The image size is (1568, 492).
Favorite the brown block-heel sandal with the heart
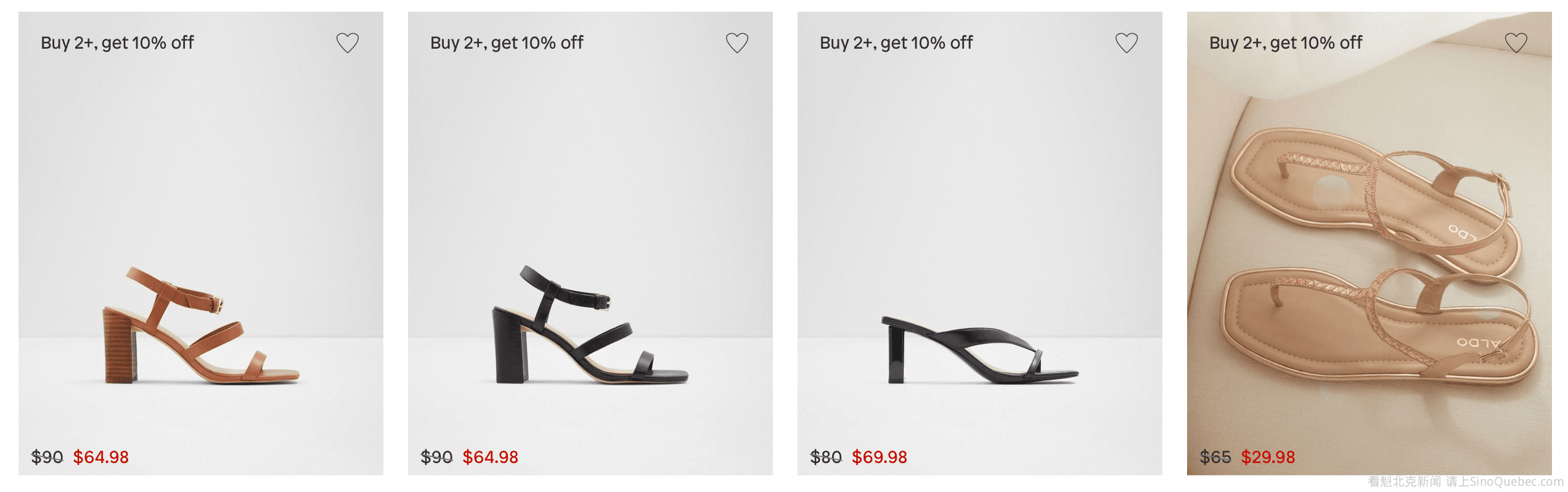[x=347, y=43]
